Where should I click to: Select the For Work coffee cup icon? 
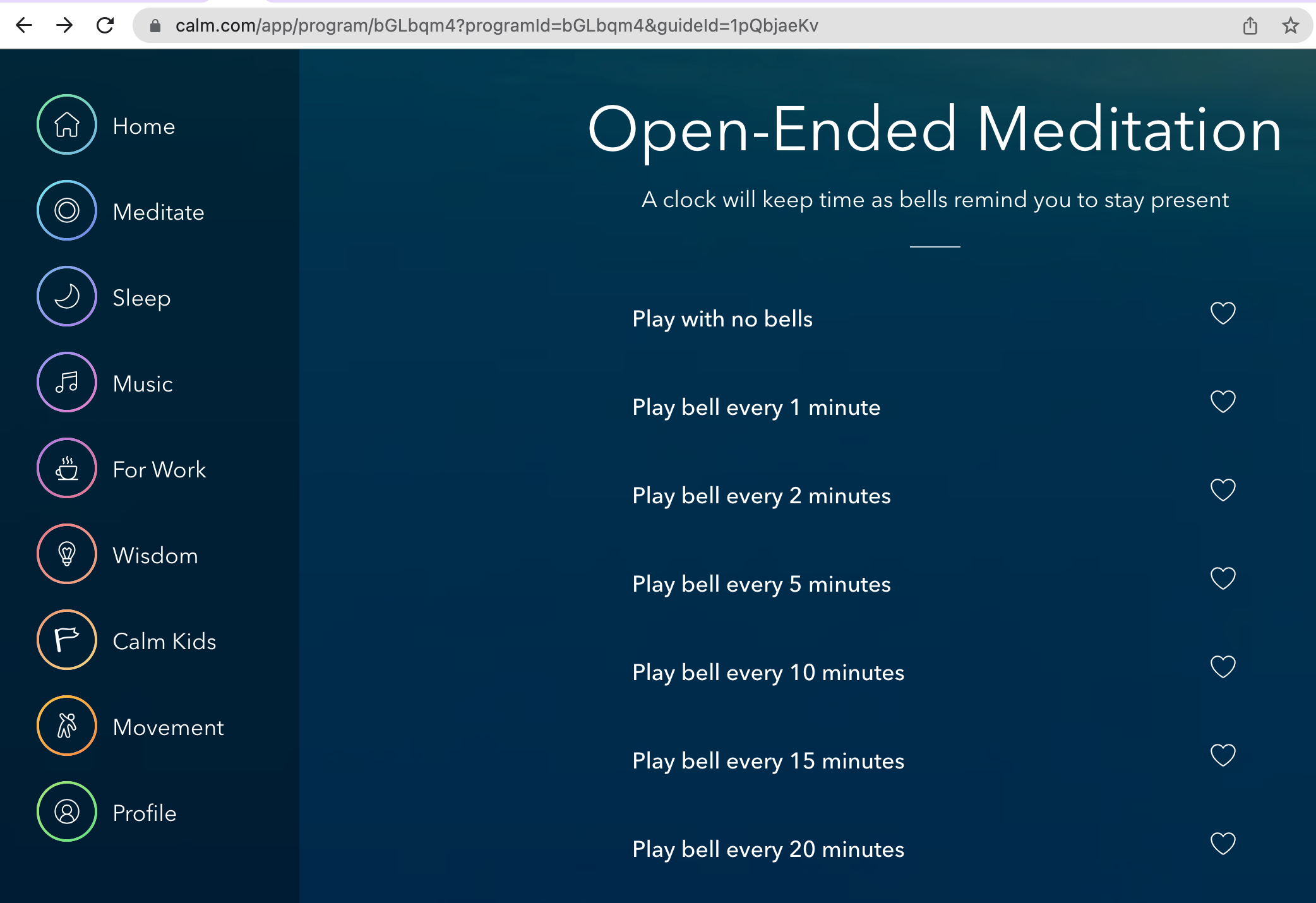coord(67,468)
